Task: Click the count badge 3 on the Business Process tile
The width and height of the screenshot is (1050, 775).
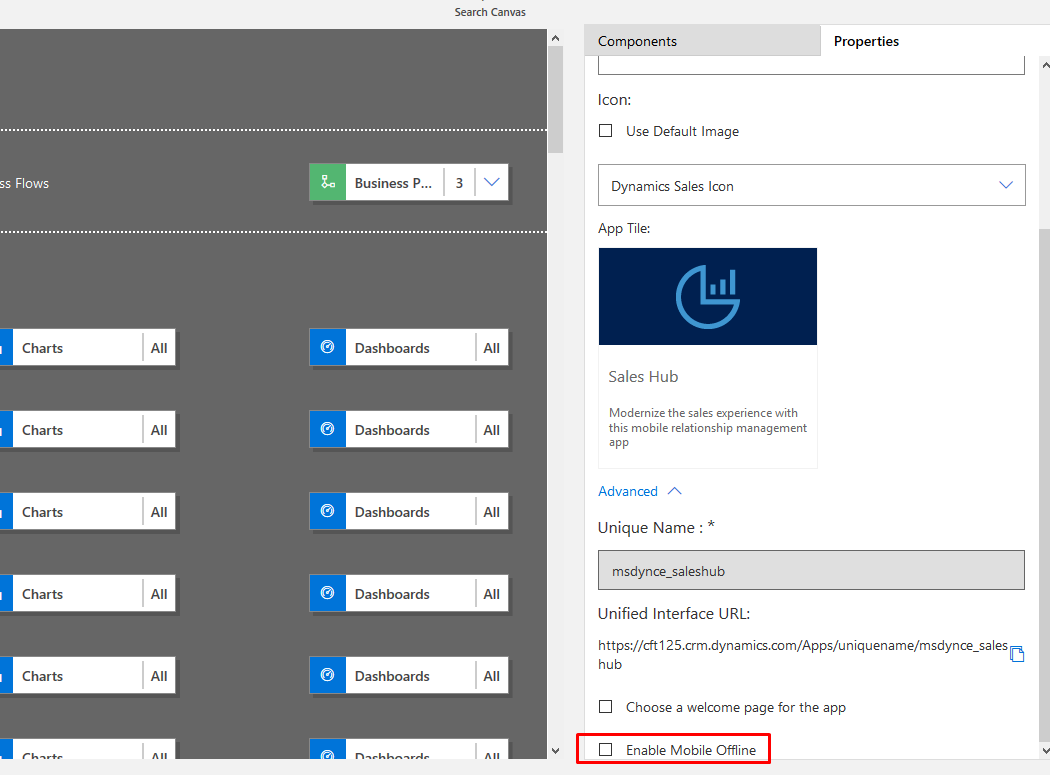Action: coord(459,182)
